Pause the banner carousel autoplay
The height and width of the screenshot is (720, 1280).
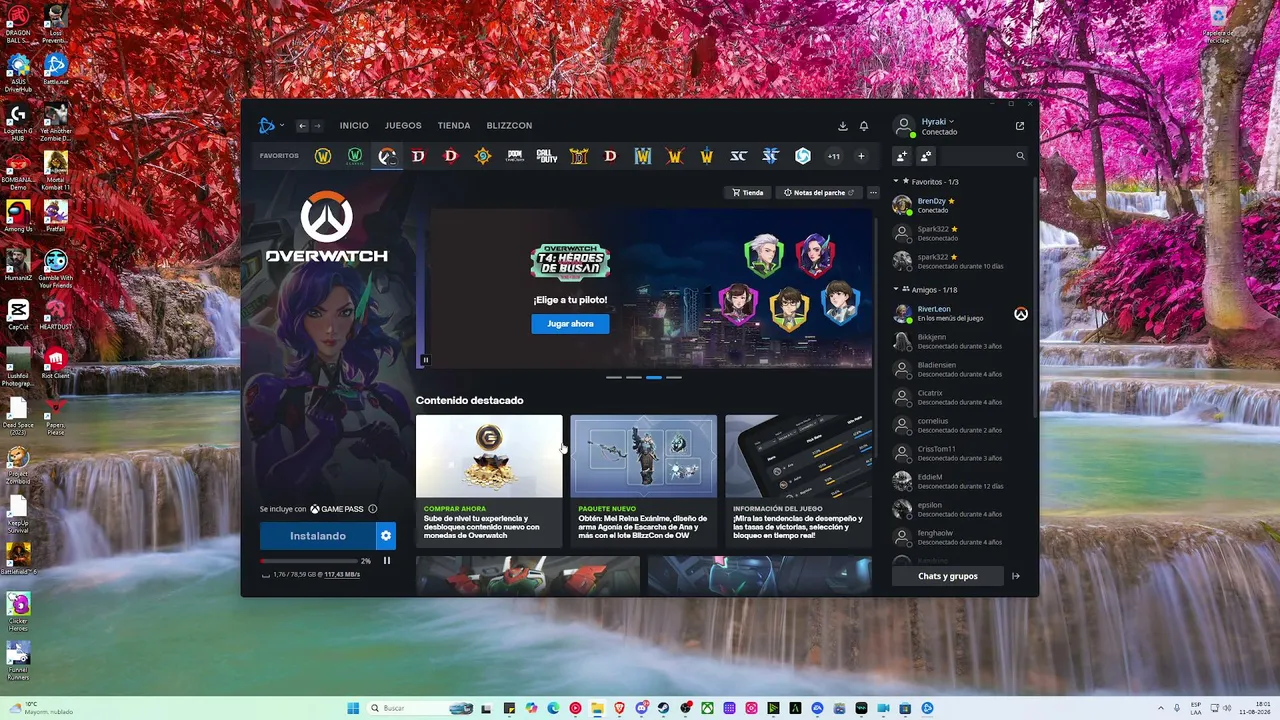click(425, 360)
